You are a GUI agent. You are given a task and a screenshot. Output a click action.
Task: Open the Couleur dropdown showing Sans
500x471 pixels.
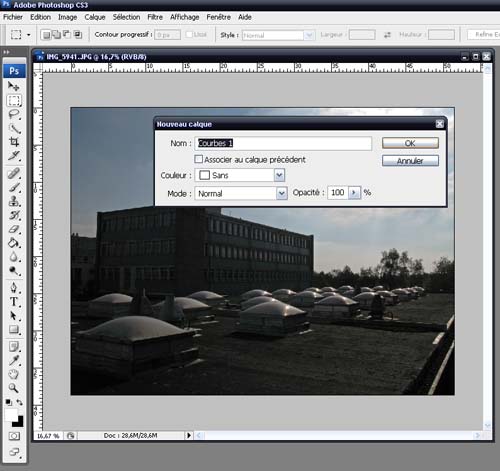click(240, 175)
